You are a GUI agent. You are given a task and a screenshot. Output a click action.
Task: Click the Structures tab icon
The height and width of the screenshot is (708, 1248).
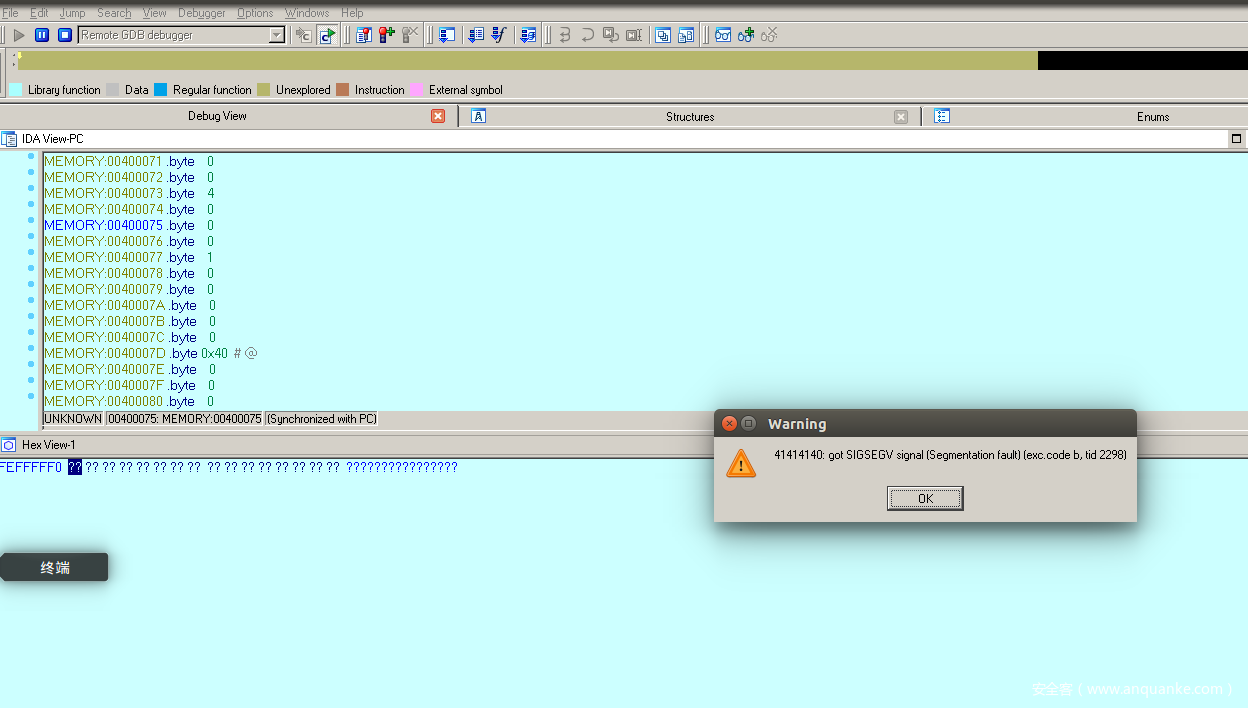coord(478,116)
